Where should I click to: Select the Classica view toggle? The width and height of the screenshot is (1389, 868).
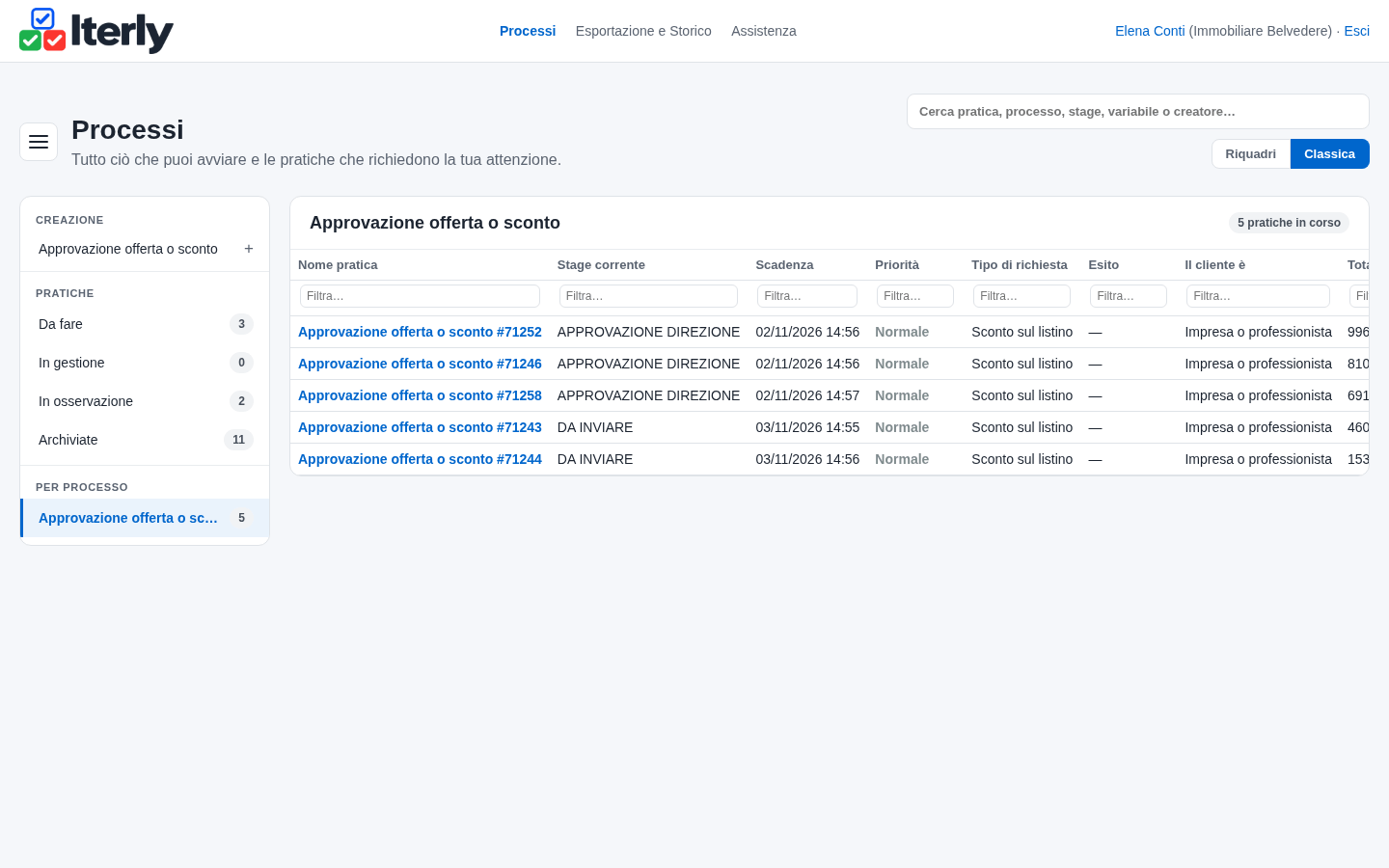click(1329, 154)
